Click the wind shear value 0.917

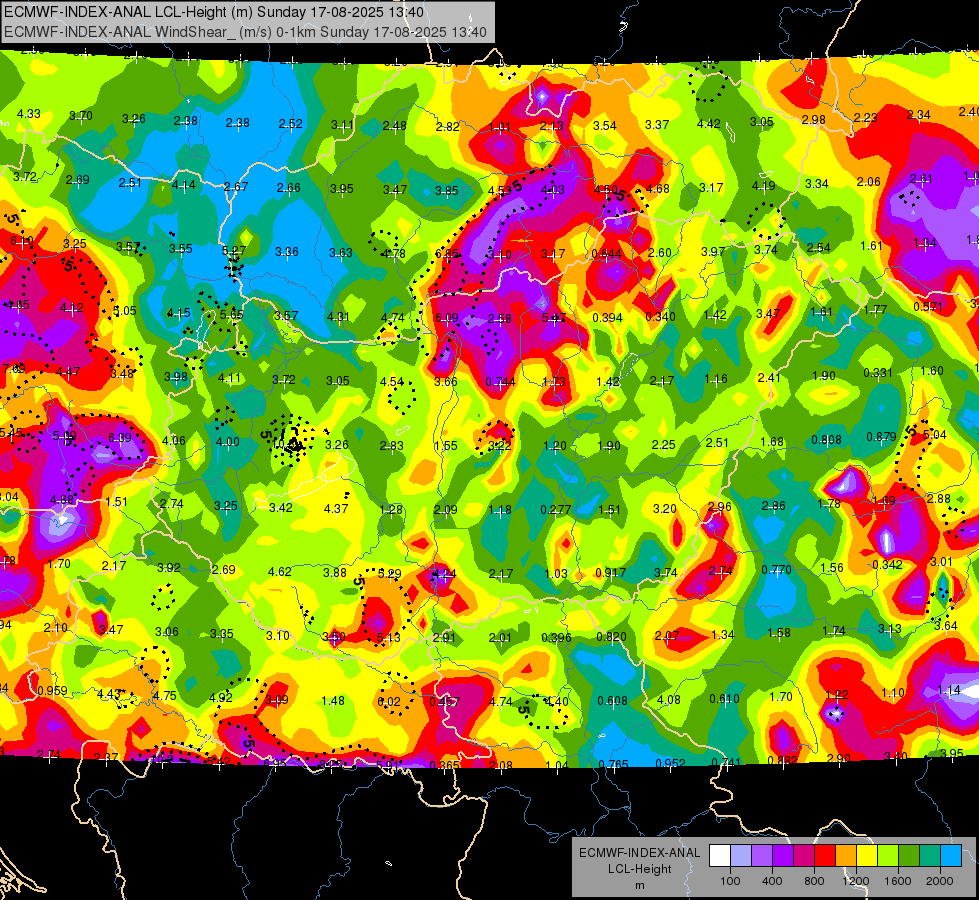tap(611, 572)
